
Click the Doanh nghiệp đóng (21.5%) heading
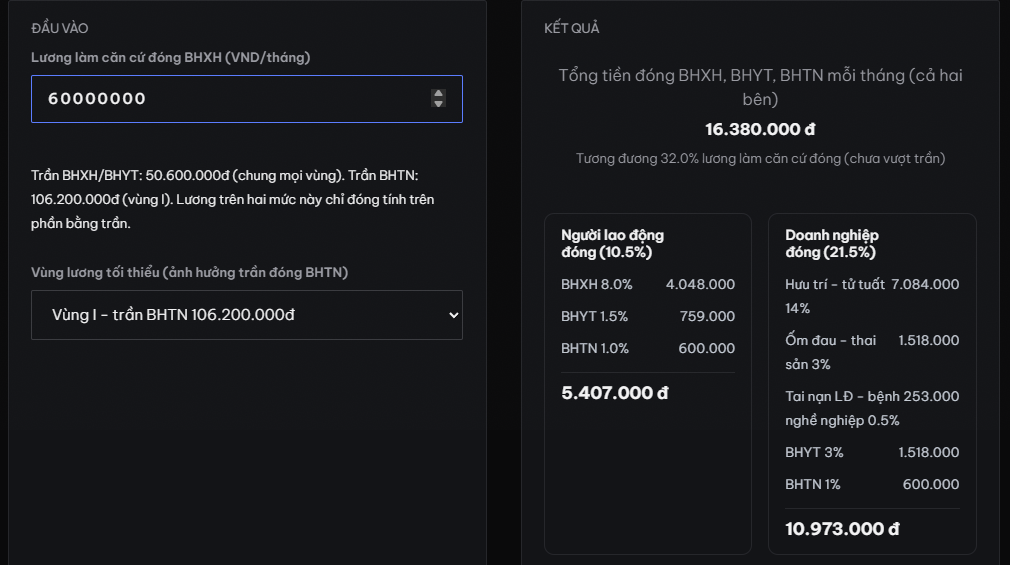pos(832,244)
